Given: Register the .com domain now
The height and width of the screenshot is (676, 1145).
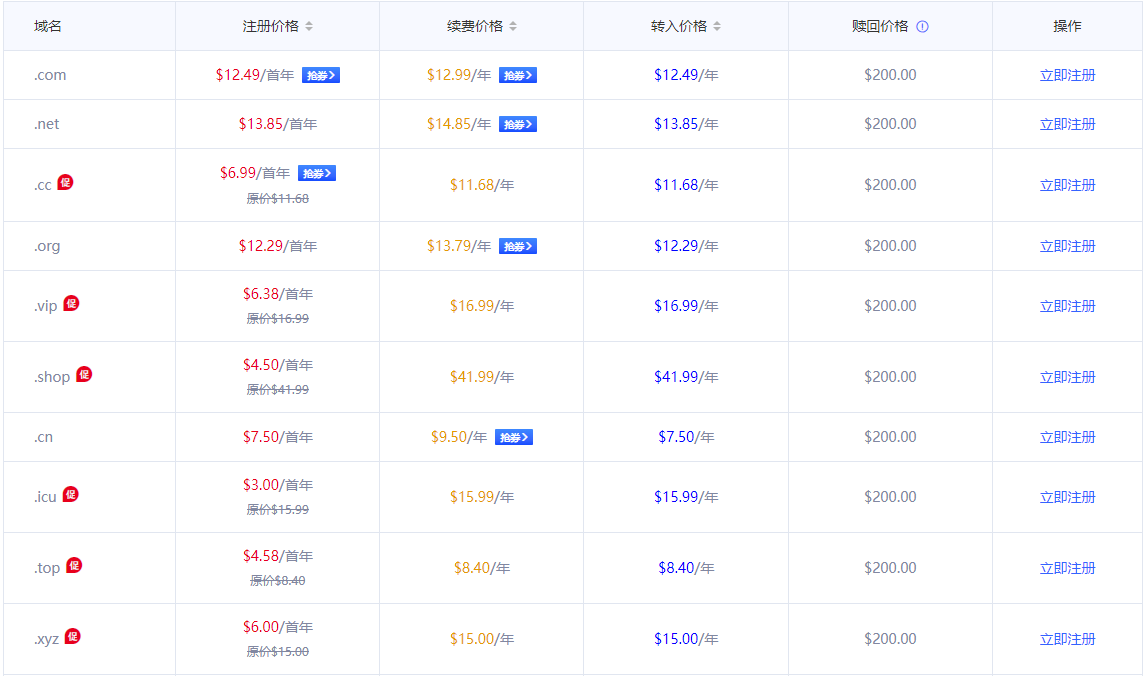Looking at the screenshot, I should coord(1067,75).
